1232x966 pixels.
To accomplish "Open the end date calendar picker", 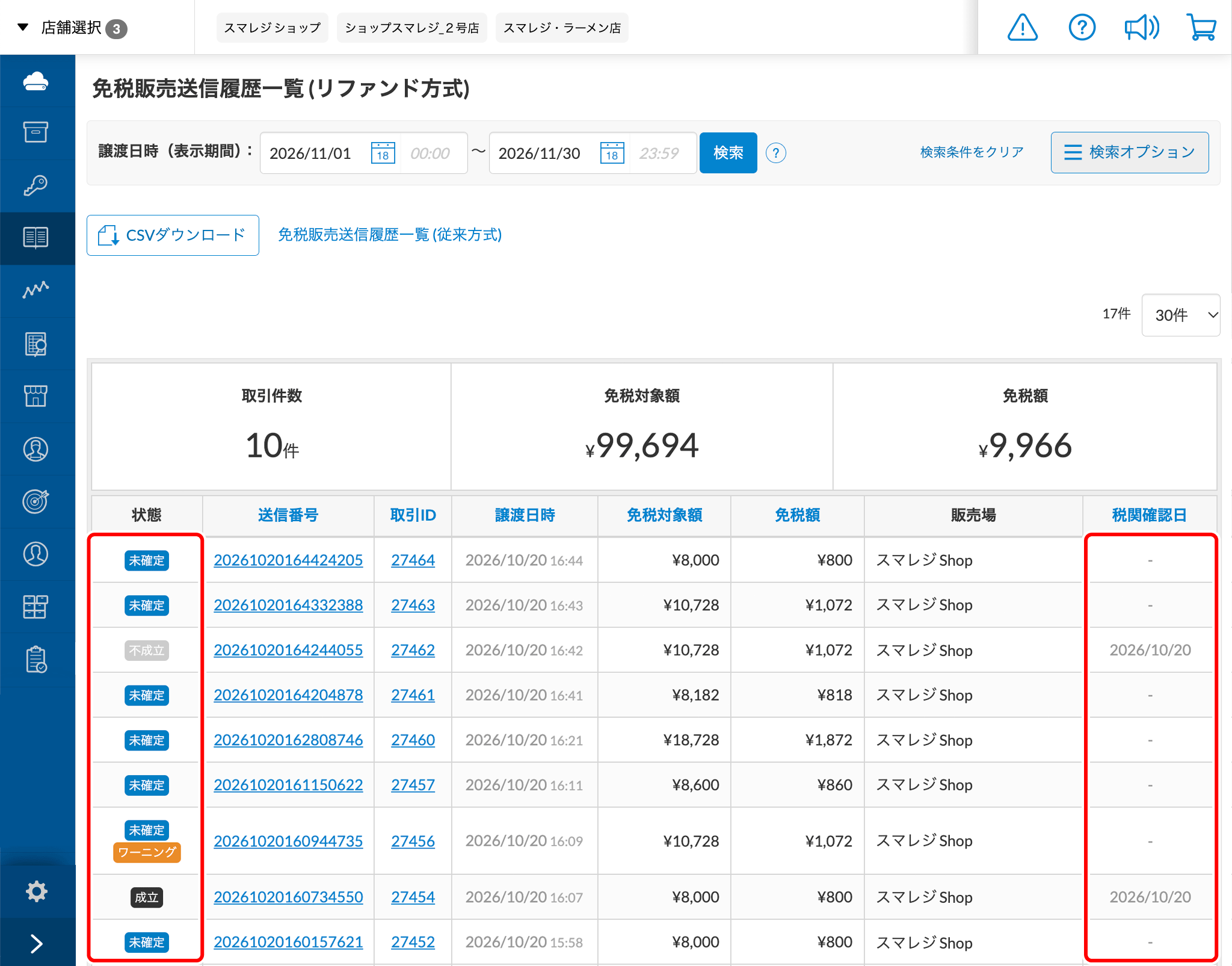I will 612,153.
